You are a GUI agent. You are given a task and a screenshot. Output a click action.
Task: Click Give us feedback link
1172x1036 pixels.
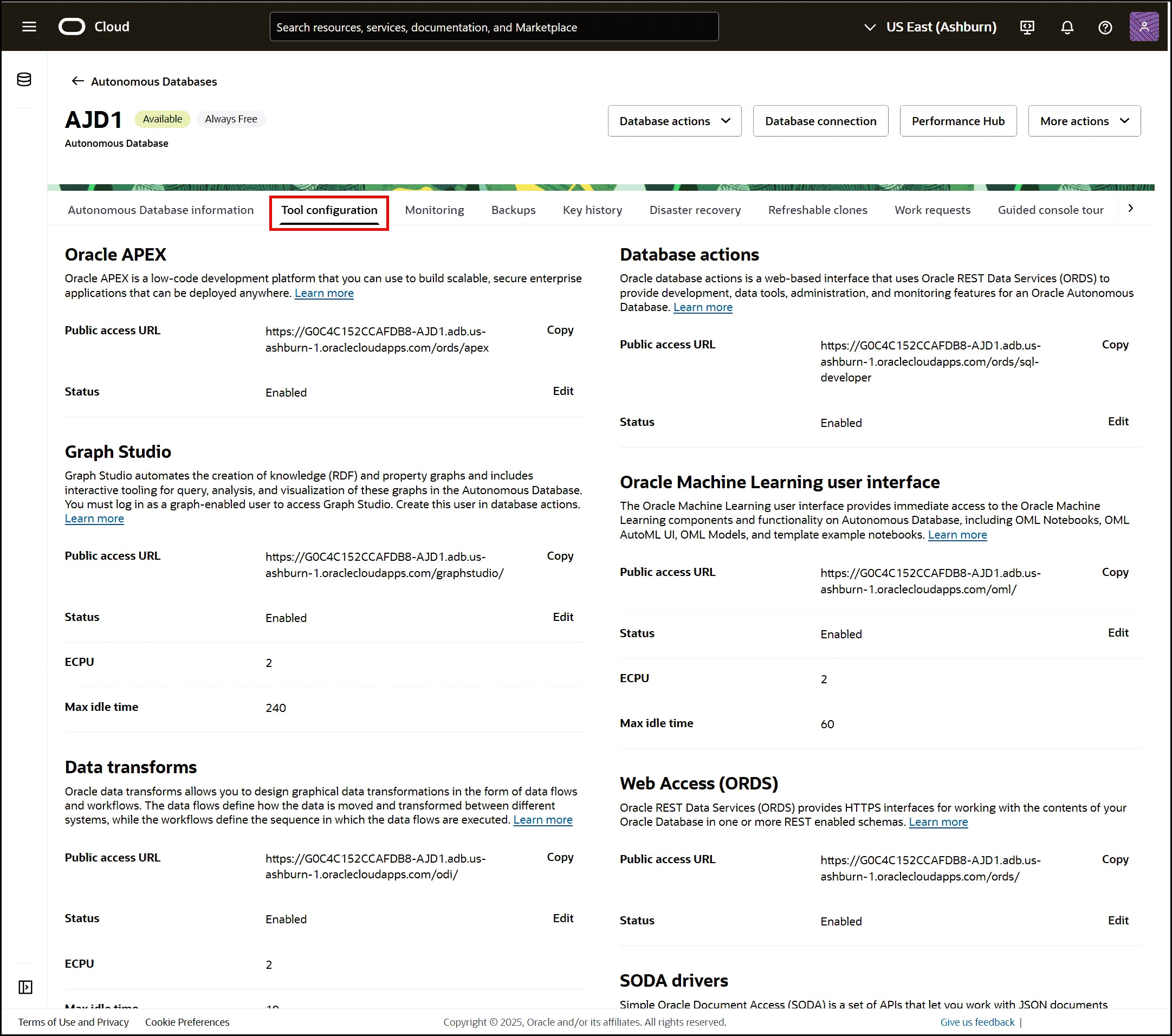click(977, 1022)
